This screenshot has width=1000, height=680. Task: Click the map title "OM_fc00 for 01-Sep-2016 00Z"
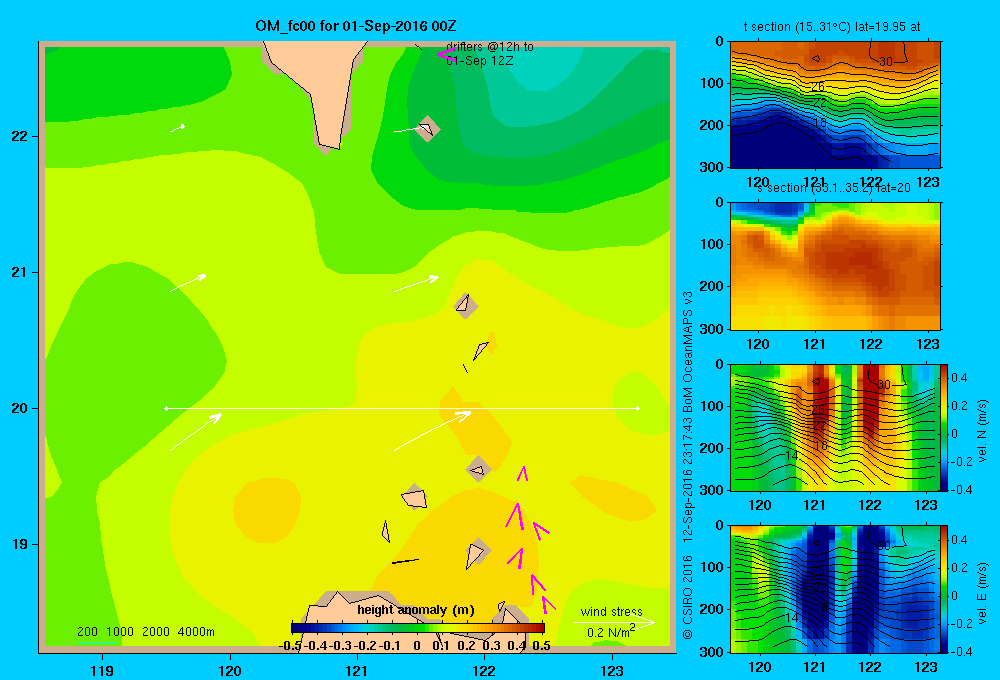[x=355, y=26]
